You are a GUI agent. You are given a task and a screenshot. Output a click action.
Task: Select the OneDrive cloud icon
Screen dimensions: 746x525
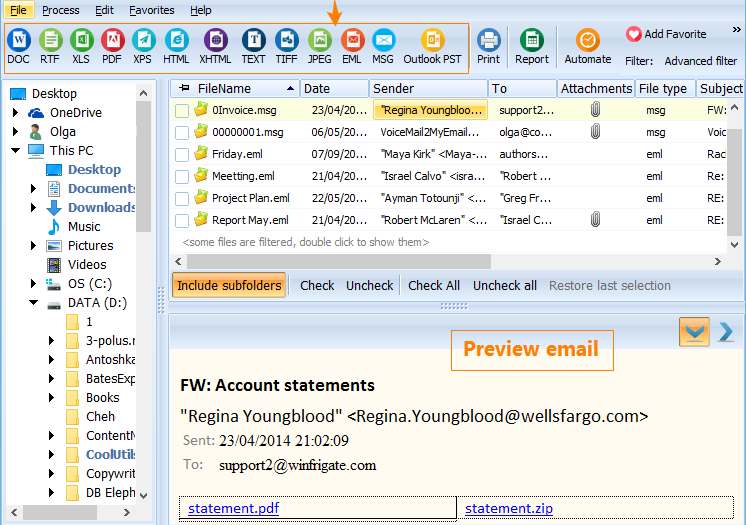(36, 113)
